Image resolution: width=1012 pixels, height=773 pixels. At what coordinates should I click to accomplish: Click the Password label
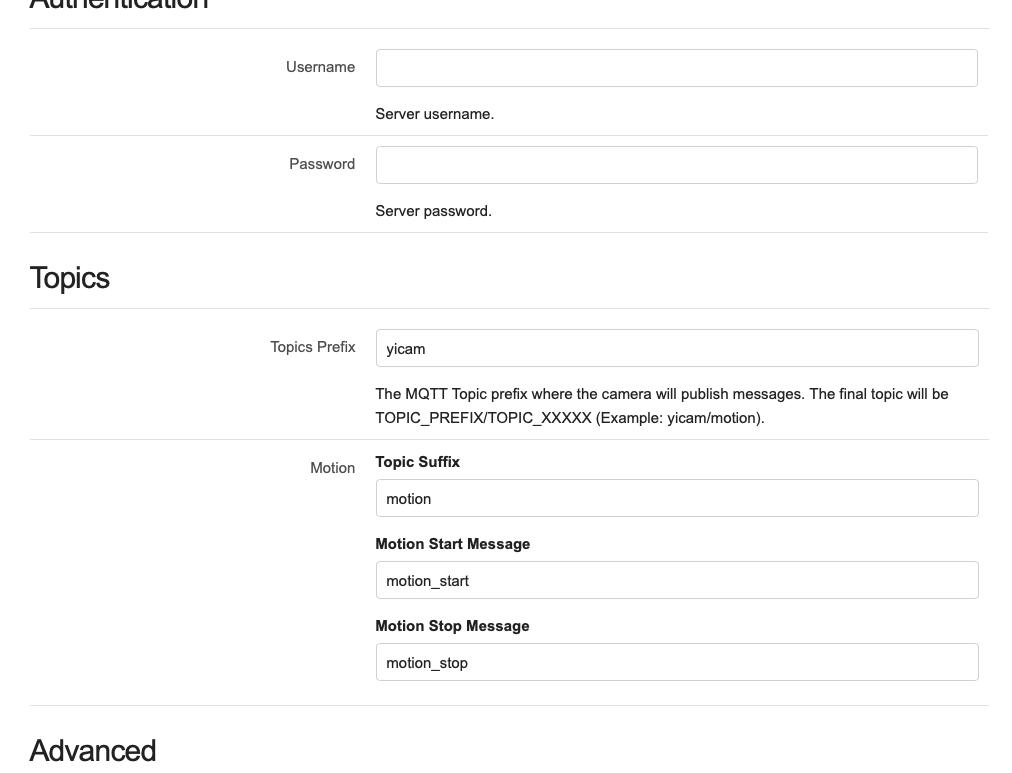[322, 164]
